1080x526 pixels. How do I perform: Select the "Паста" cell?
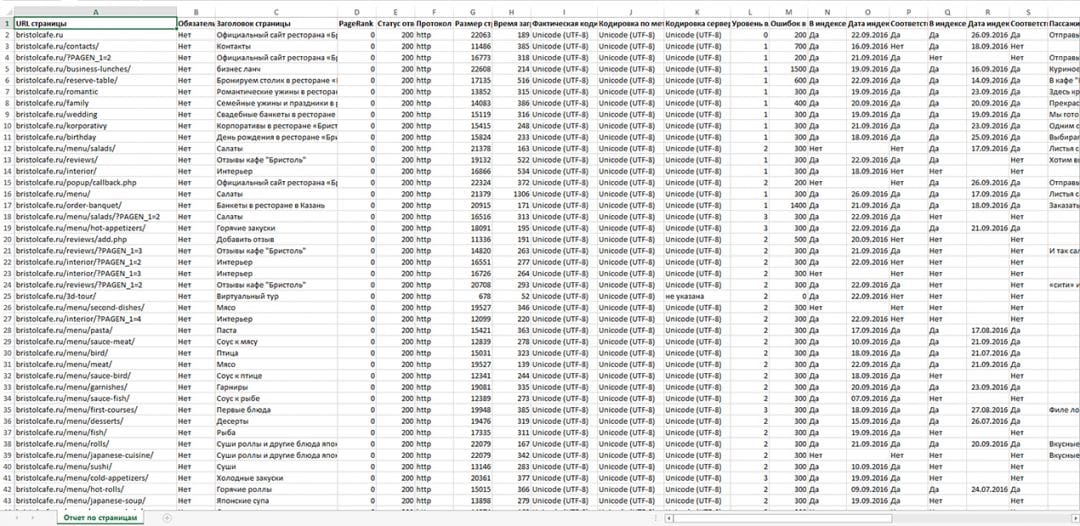276,330
